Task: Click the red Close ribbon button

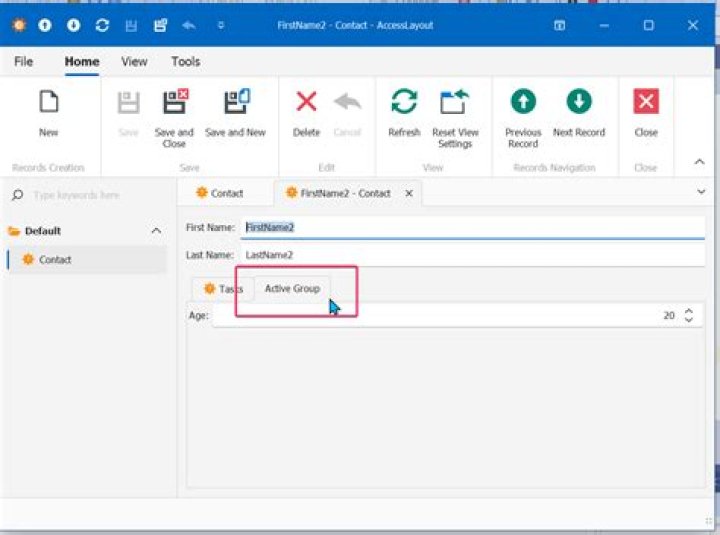Action: (646, 101)
